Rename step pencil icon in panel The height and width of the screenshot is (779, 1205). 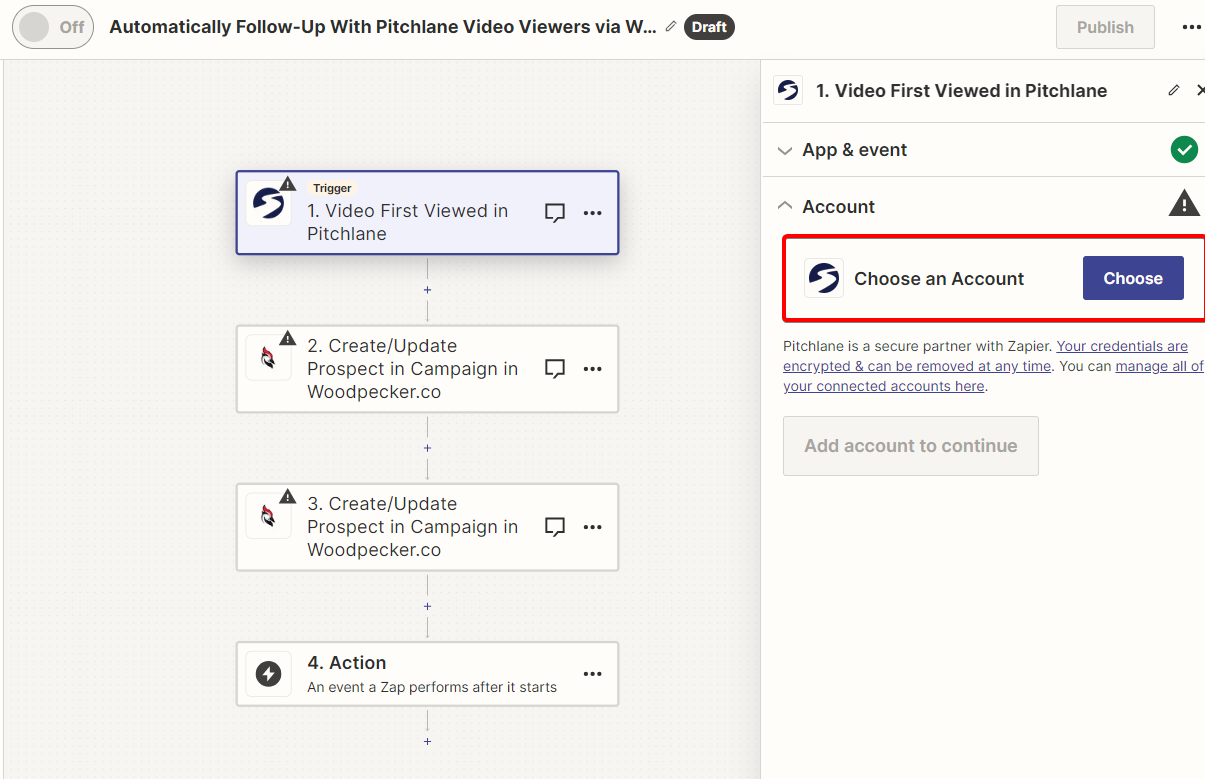1174,90
